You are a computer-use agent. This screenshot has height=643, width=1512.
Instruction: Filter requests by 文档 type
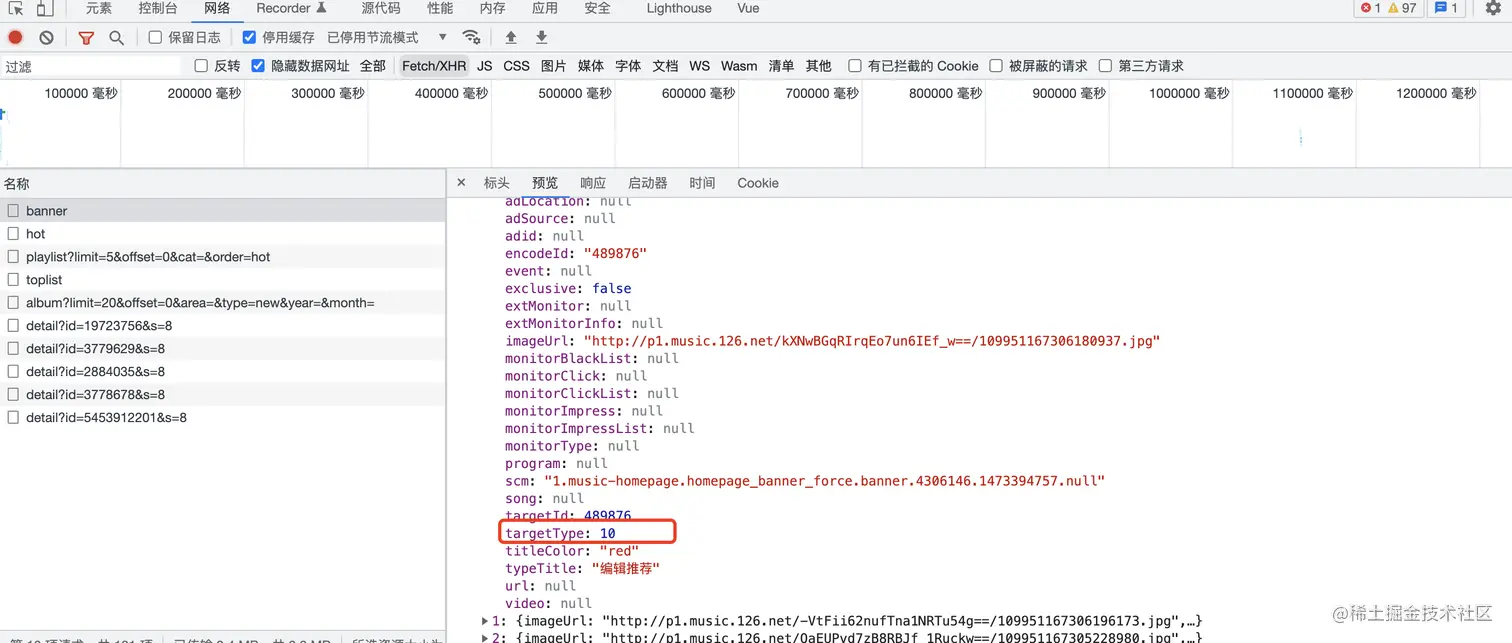pos(665,66)
